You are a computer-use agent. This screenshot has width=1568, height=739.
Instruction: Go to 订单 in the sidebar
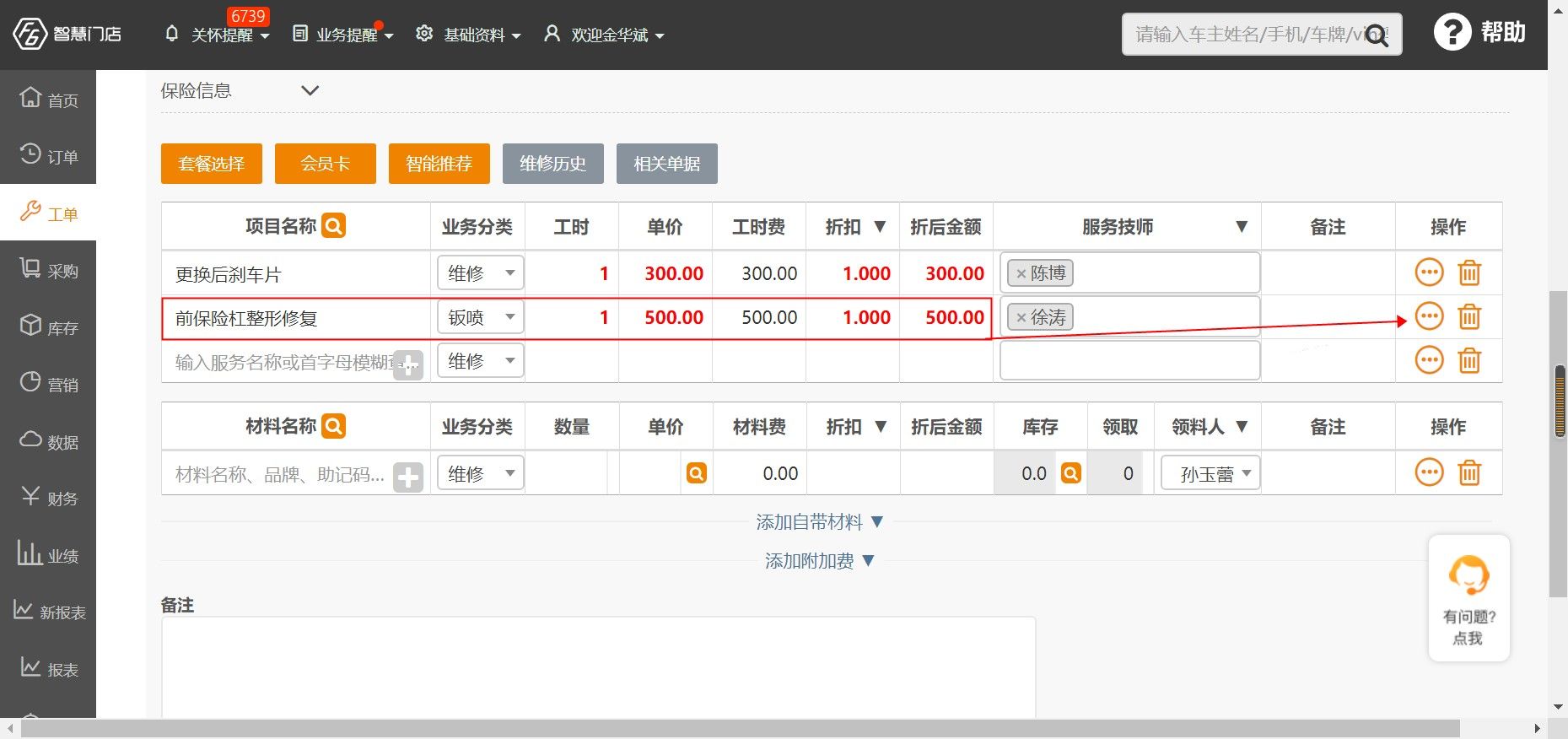[x=48, y=155]
